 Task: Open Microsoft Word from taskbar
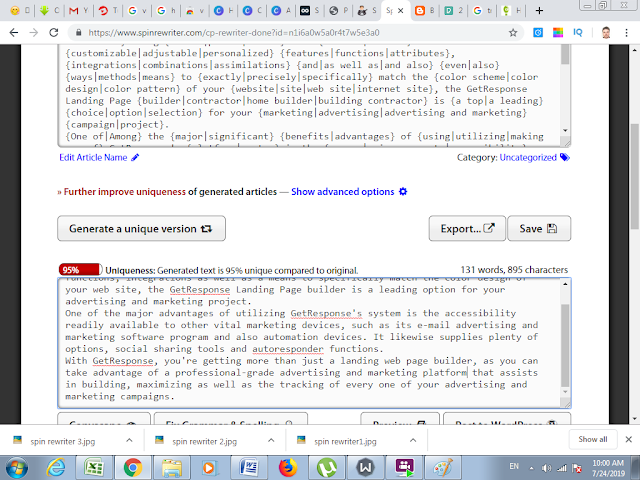click(249, 468)
